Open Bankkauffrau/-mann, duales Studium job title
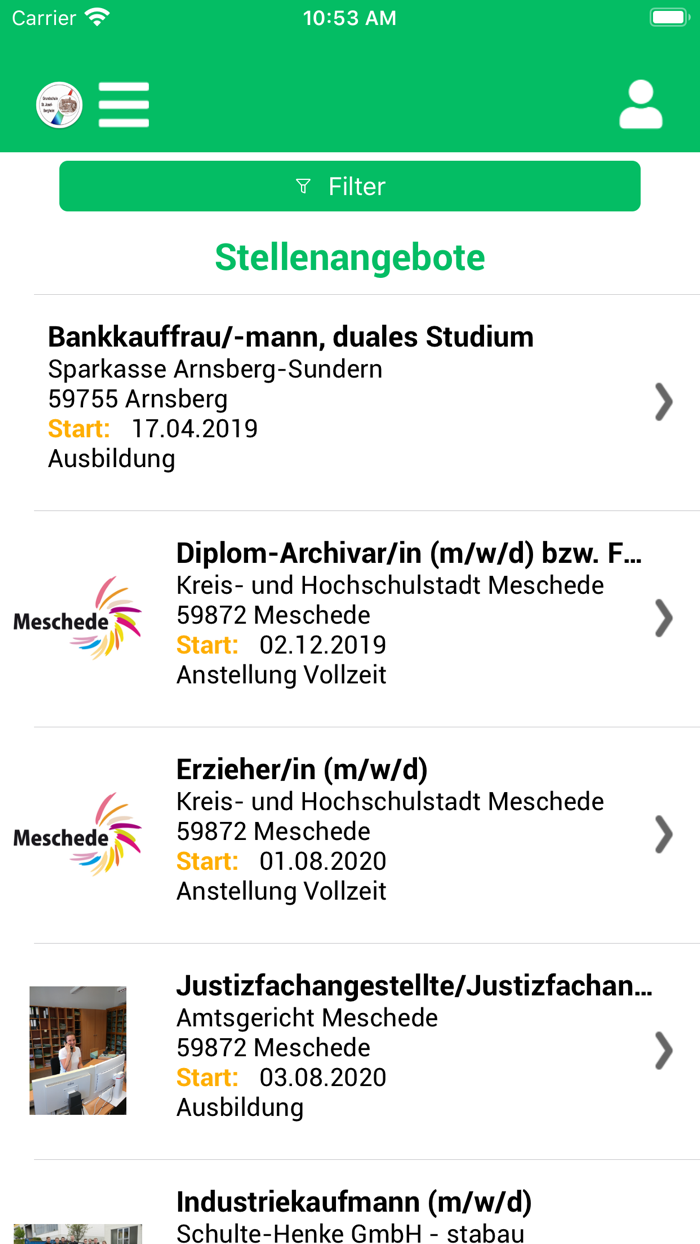Image resolution: width=700 pixels, height=1244 pixels. click(x=290, y=337)
